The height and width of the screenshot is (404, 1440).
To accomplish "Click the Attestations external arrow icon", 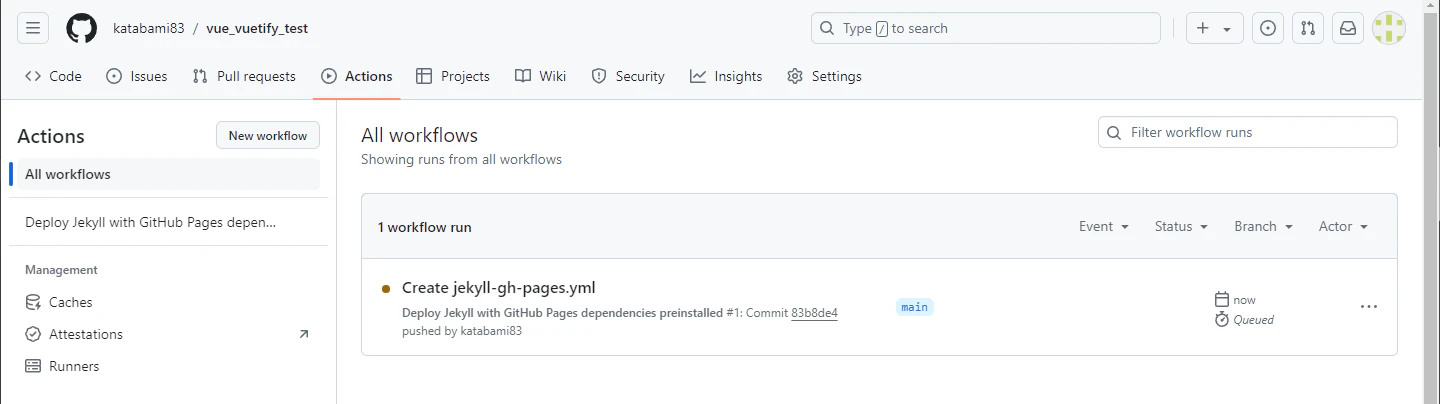I will 304,334.
